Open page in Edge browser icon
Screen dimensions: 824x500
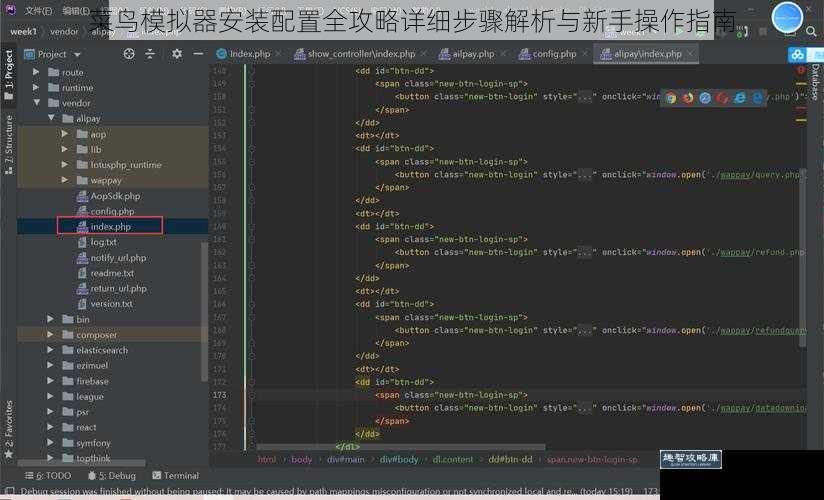tap(757, 98)
